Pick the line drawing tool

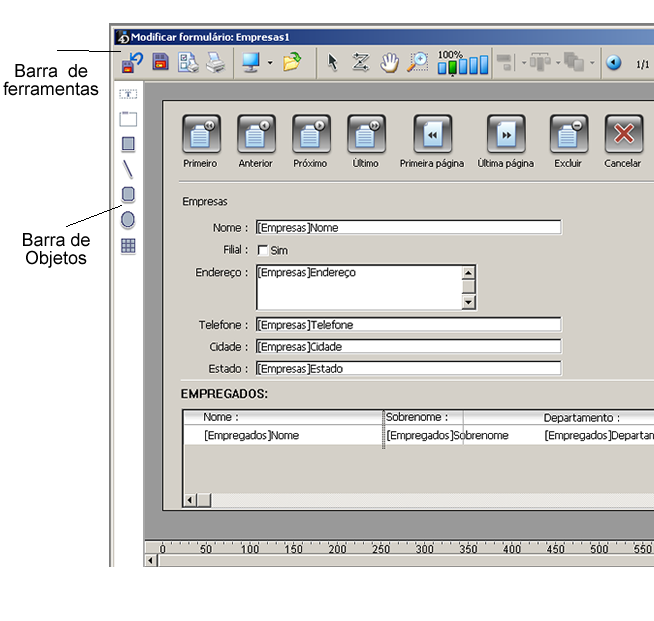[128, 168]
